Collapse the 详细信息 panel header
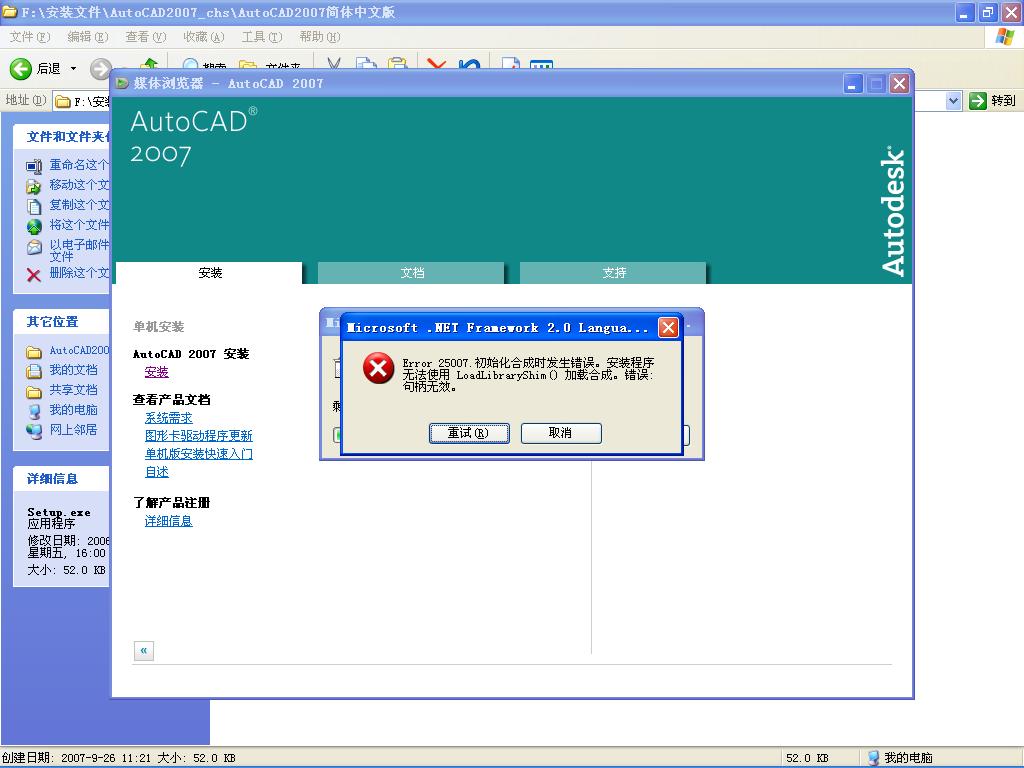 (x=61, y=479)
